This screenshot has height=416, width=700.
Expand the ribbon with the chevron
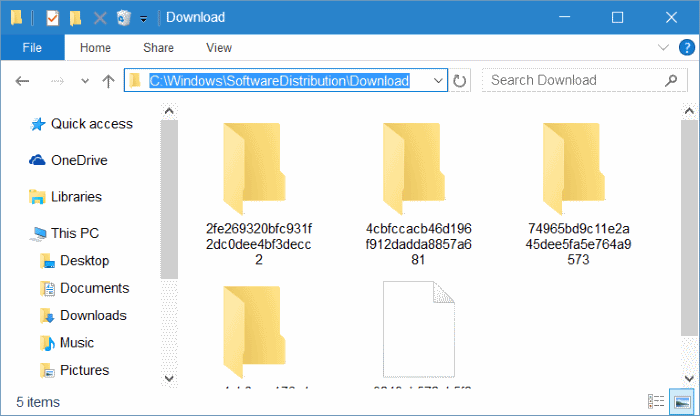(x=663, y=48)
